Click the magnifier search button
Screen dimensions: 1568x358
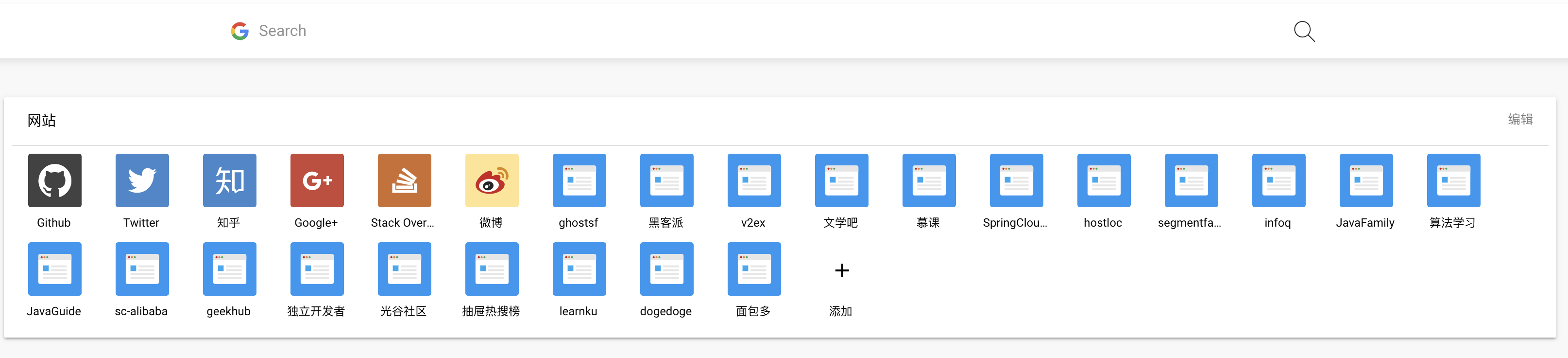pyautogui.click(x=1304, y=31)
